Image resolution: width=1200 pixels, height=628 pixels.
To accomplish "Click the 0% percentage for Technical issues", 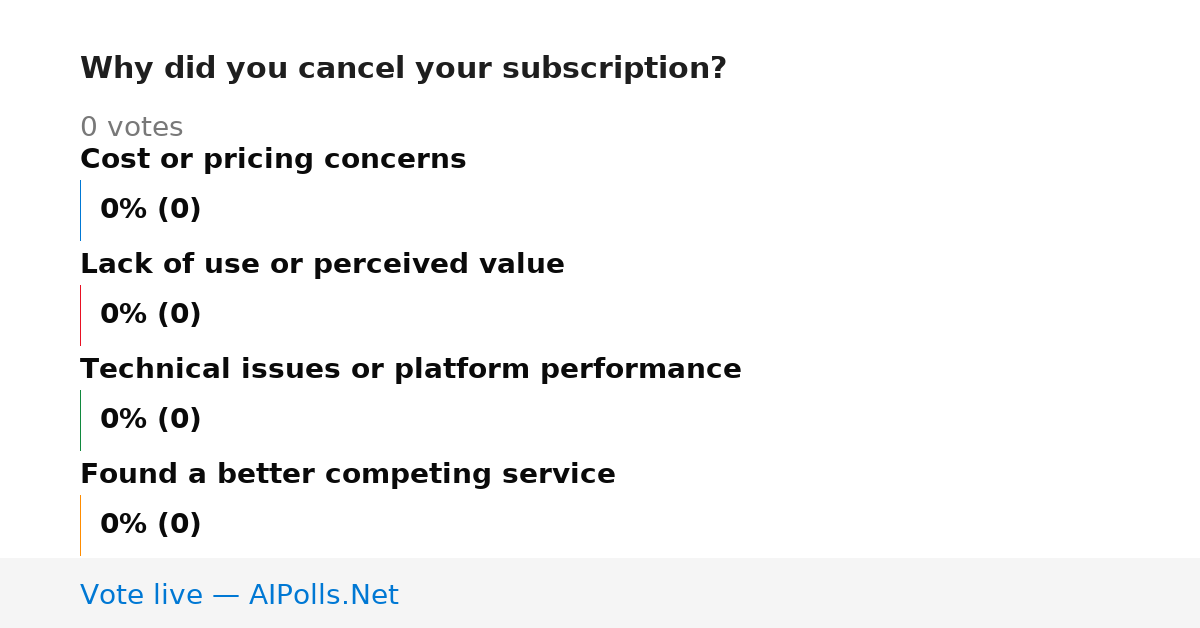I will tap(124, 420).
